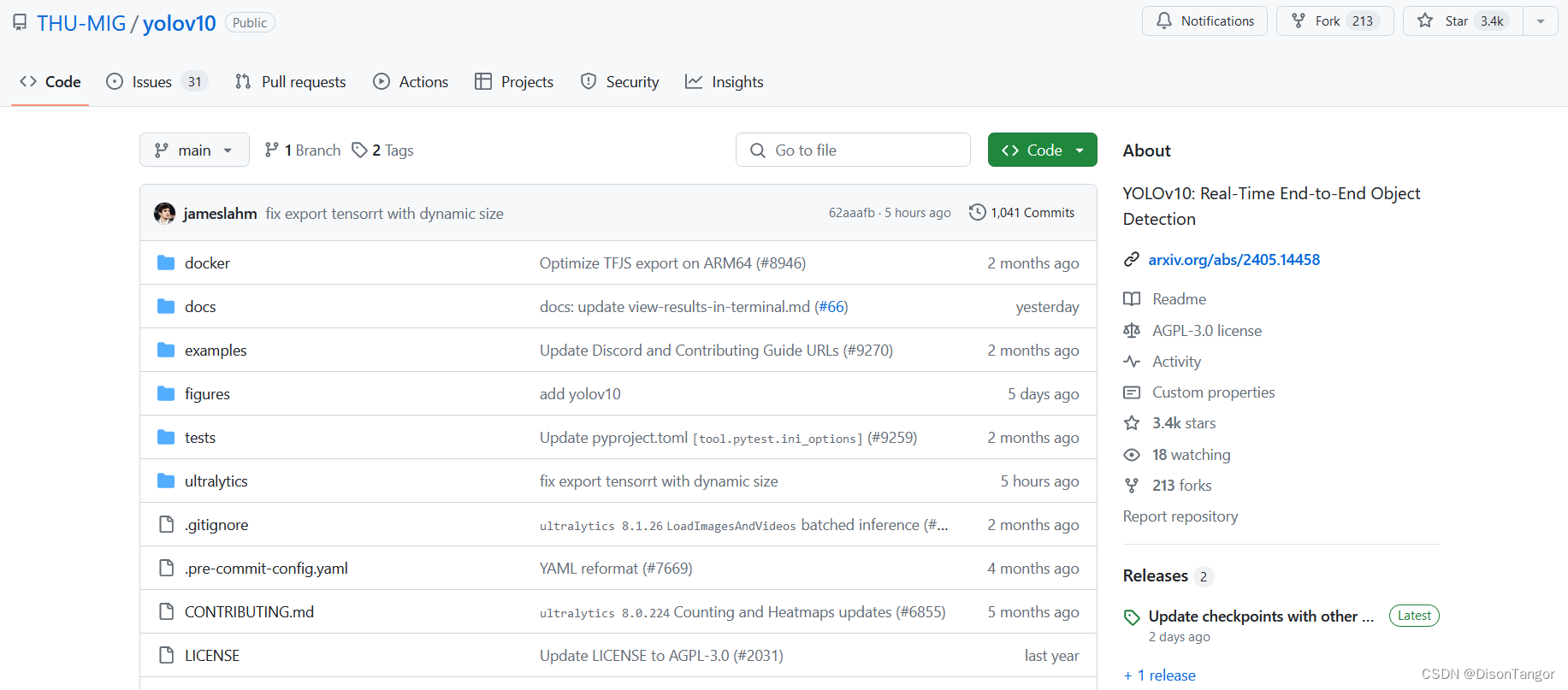This screenshot has height=690, width=1568.
Task: Open the arxiv.org/abs/2405.14458 link
Action: pos(1234,259)
